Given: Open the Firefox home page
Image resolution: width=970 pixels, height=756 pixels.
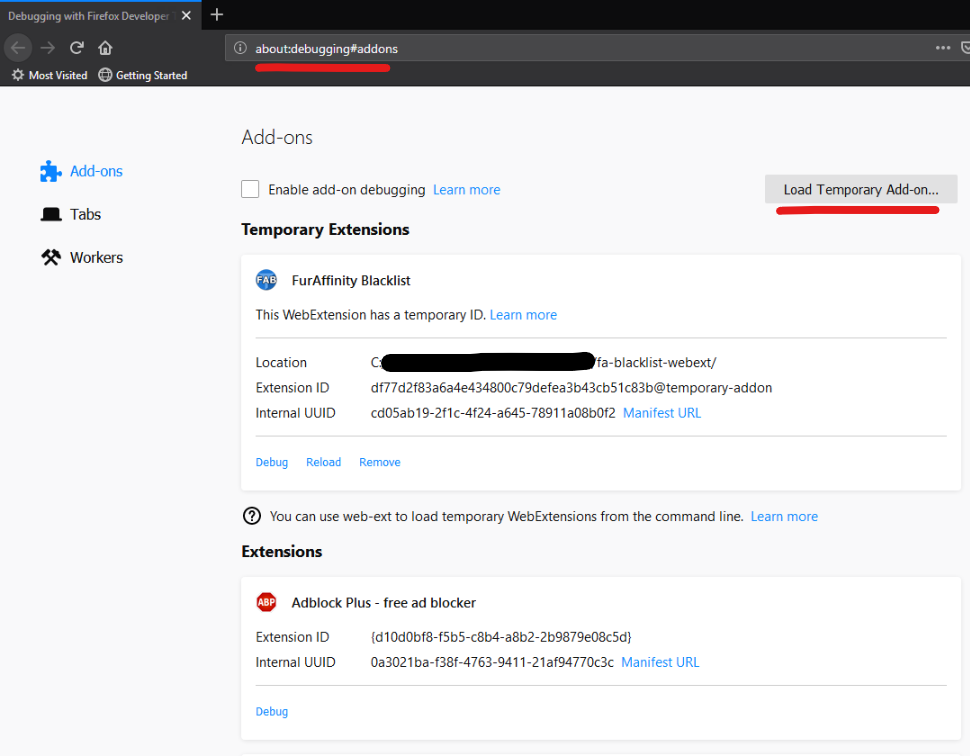Looking at the screenshot, I should (x=105, y=48).
